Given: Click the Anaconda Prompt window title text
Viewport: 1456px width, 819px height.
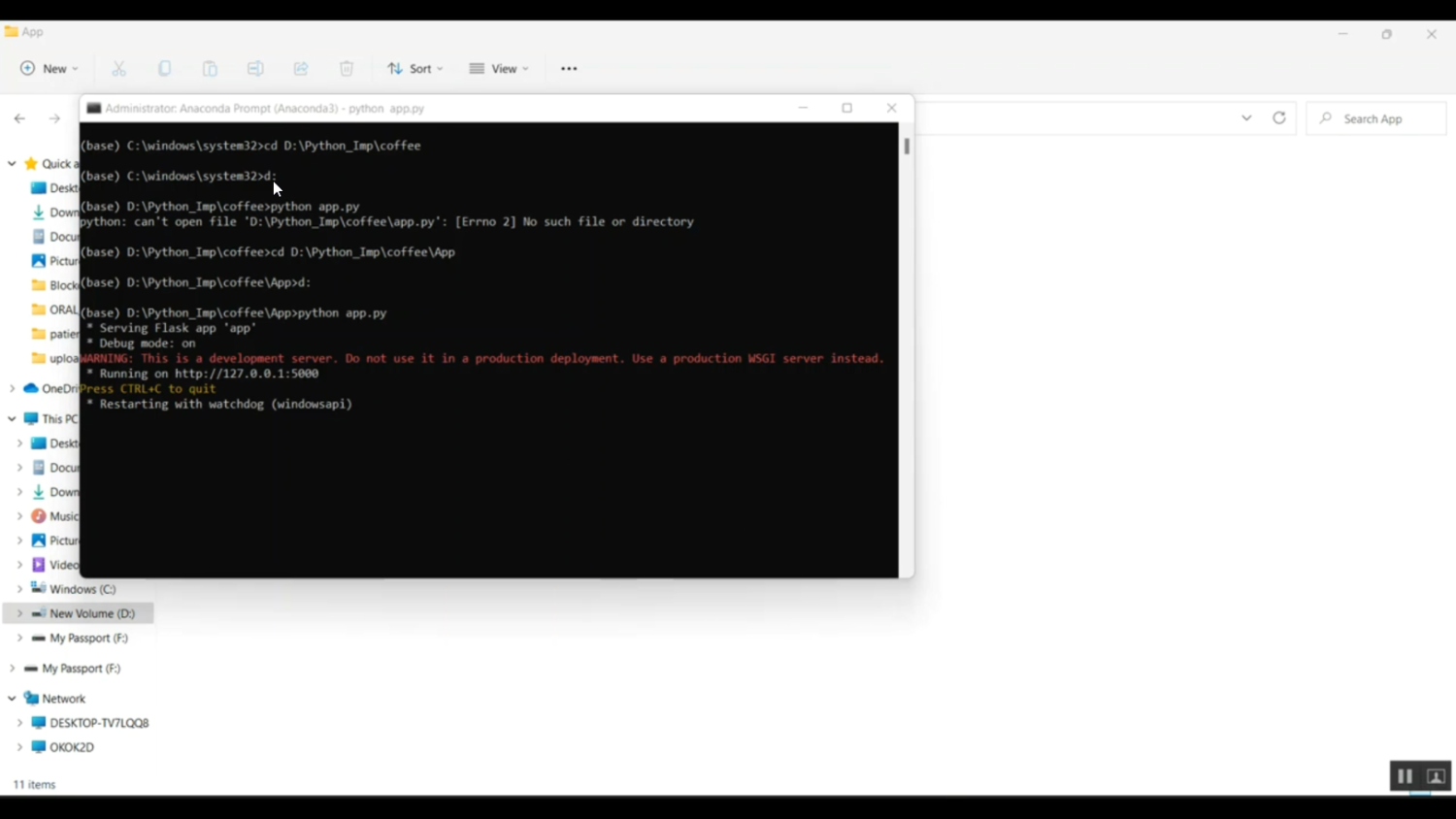Looking at the screenshot, I should (x=265, y=109).
